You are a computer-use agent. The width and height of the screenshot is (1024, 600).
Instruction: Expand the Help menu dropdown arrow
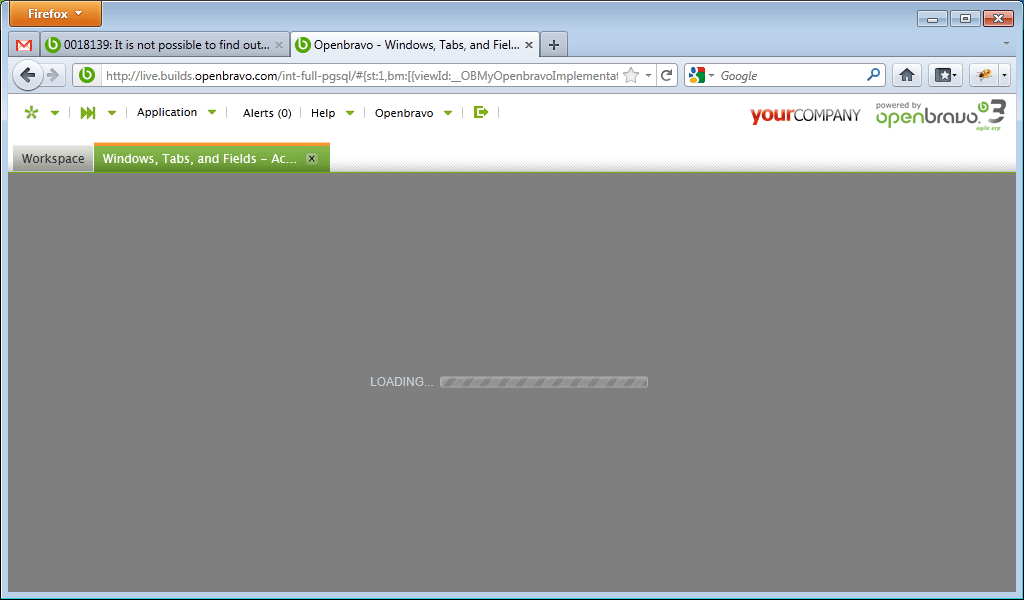350,113
